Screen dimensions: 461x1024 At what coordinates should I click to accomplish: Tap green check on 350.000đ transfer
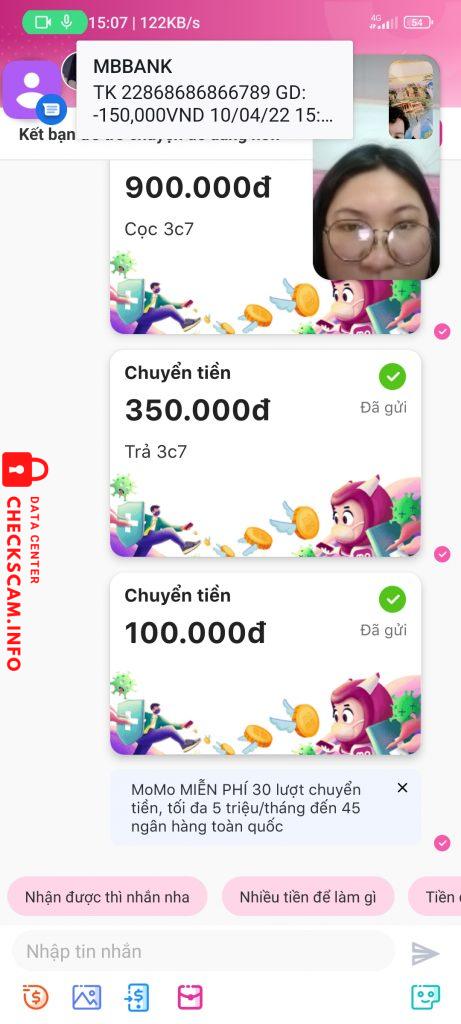pyautogui.click(x=392, y=376)
